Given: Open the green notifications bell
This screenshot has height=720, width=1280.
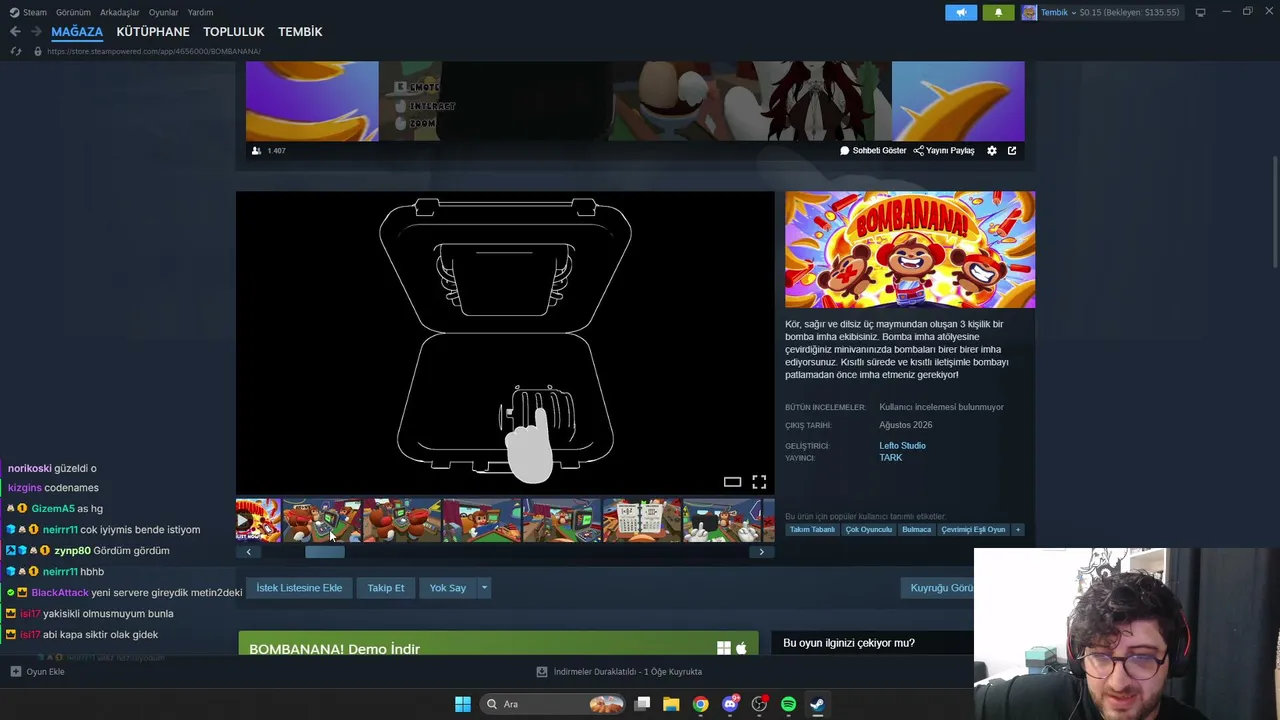Looking at the screenshot, I should (998, 13).
